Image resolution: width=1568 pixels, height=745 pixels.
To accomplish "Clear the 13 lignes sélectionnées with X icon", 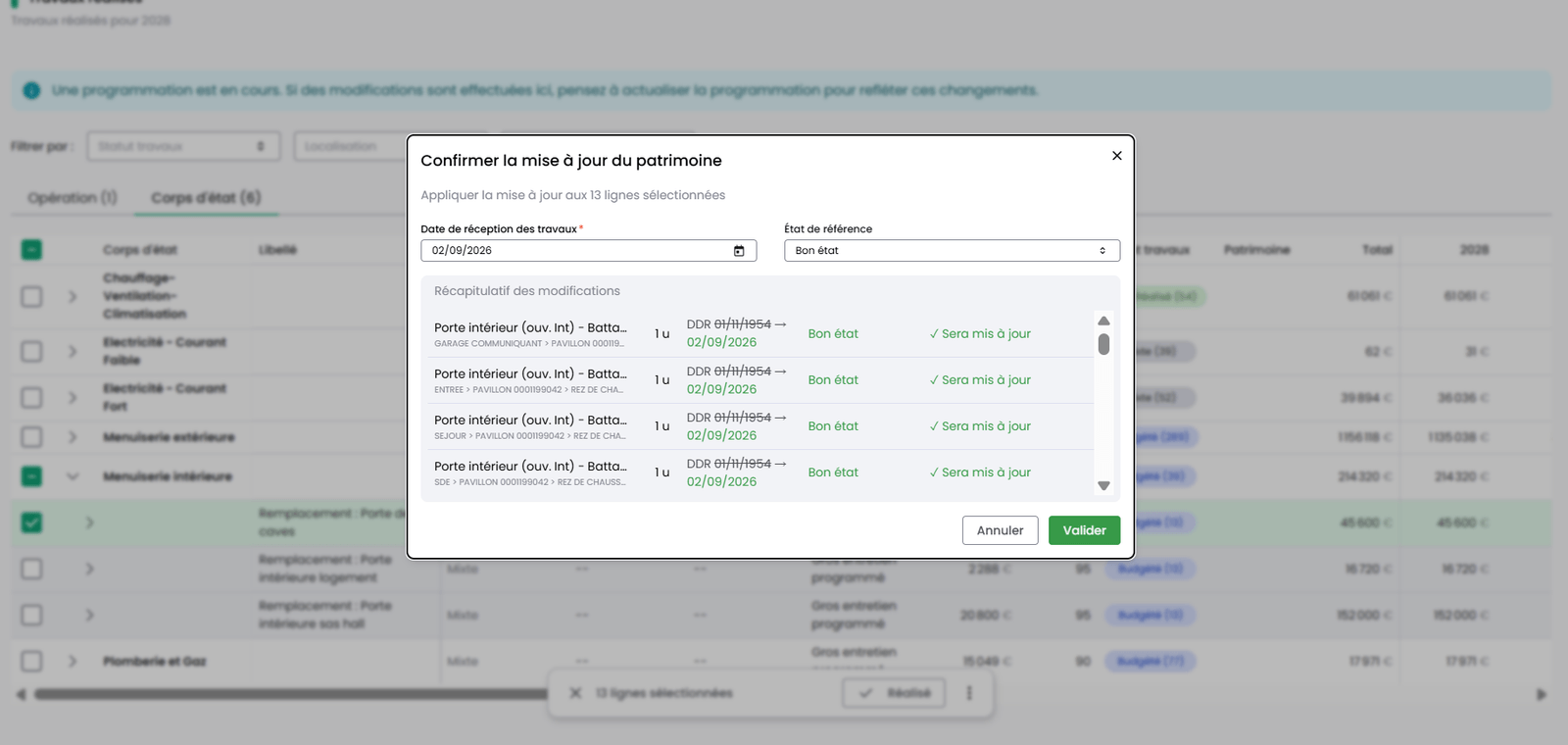I will pos(575,693).
